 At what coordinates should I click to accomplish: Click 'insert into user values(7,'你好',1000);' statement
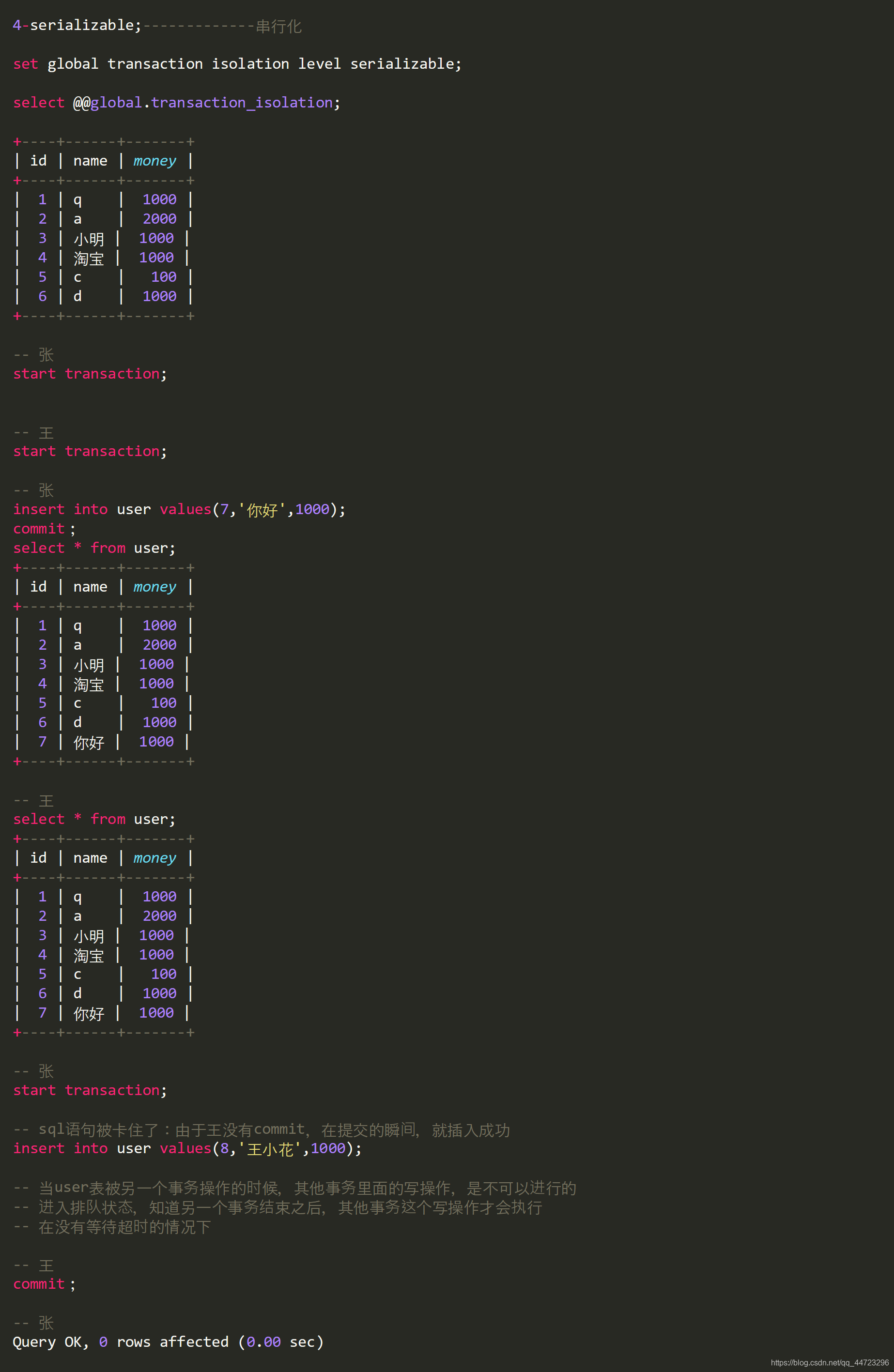179,510
